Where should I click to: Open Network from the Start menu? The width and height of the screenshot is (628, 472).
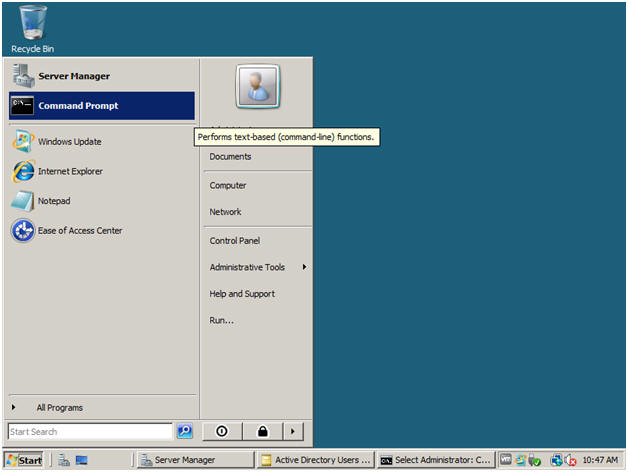(225, 212)
